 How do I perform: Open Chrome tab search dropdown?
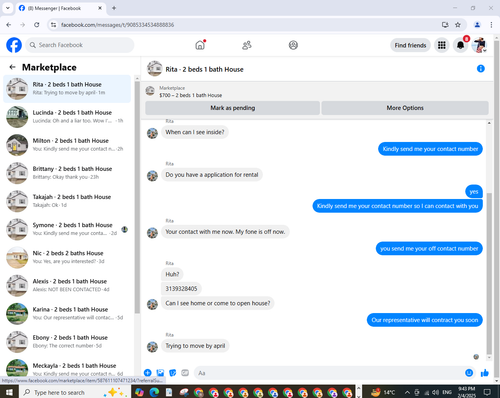pos(8,8)
